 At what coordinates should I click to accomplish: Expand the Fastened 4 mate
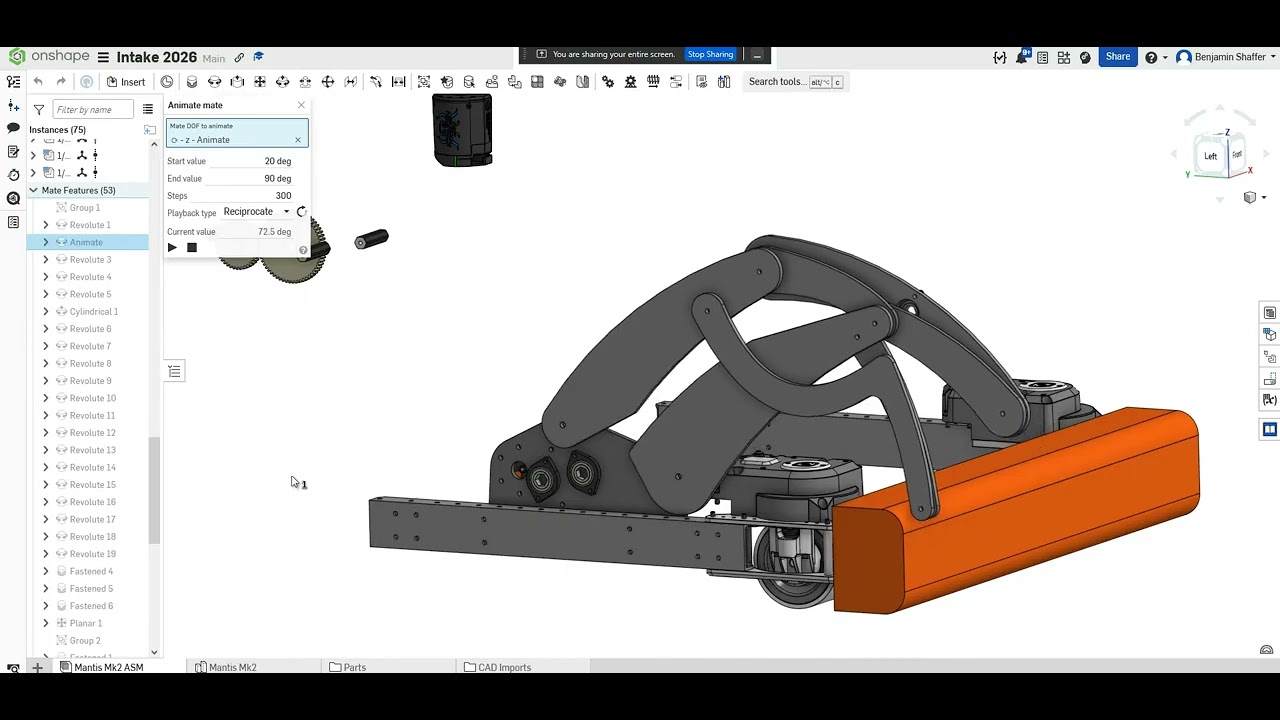coord(45,571)
